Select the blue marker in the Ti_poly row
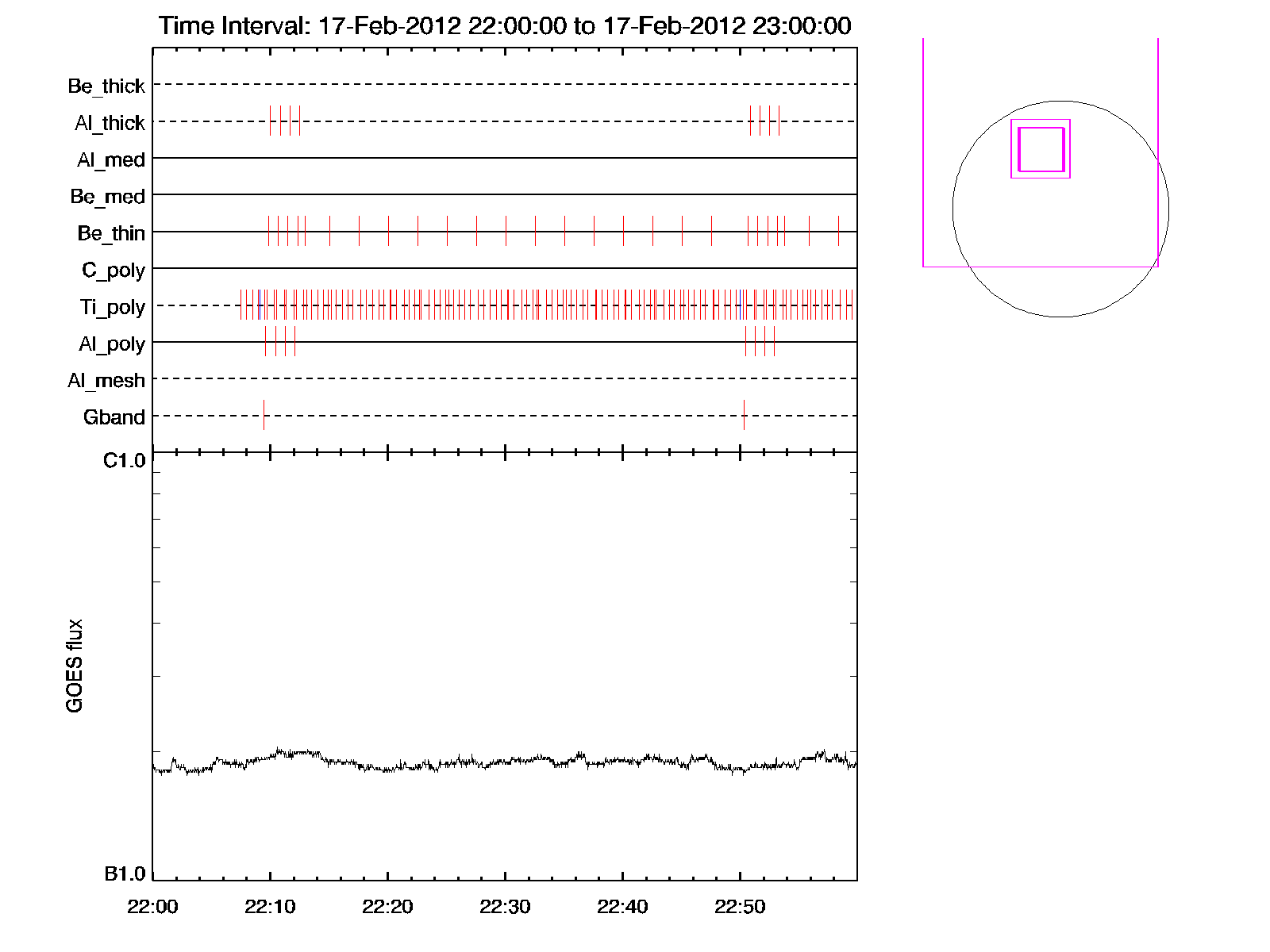This screenshot has width=1270, height=952. [739, 305]
